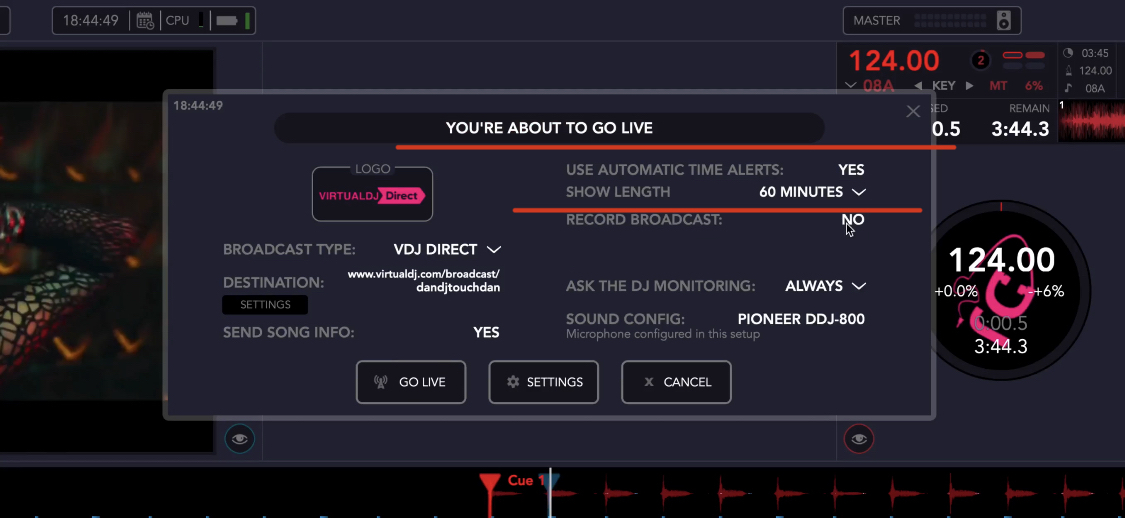Expand the BROADCAST TYPE VDJ DIRECT dropdown
Viewport: 1125px width, 518px height.
tap(447, 249)
